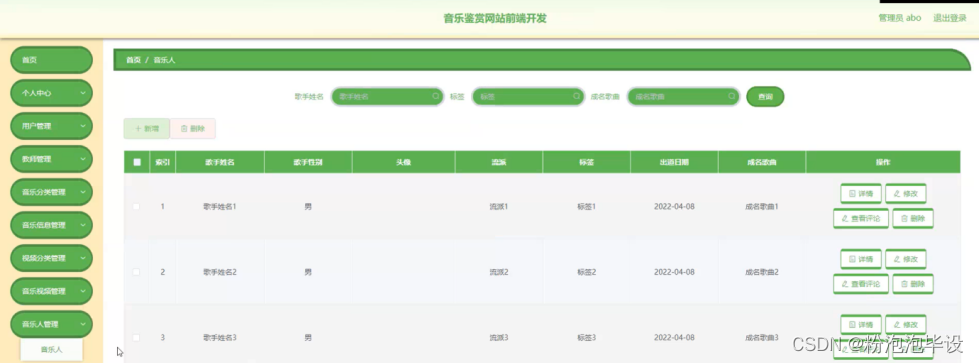
Task: Click the page title 音乐鉴赏网站前端开发
Action: [495, 18]
